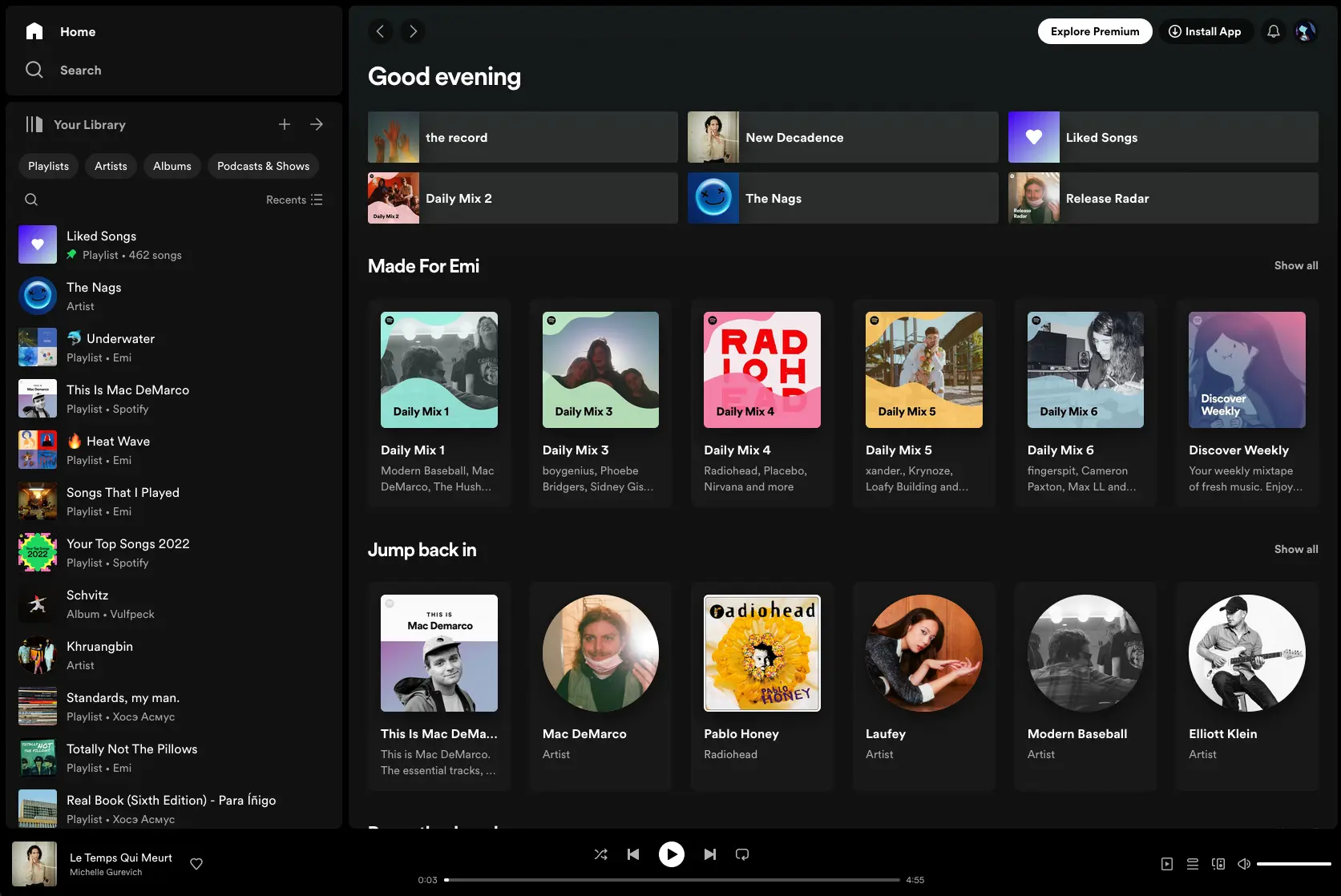Adjust the volume slider
Image resolution: width=1341 pixels, height=896 pixels.
1294,864
